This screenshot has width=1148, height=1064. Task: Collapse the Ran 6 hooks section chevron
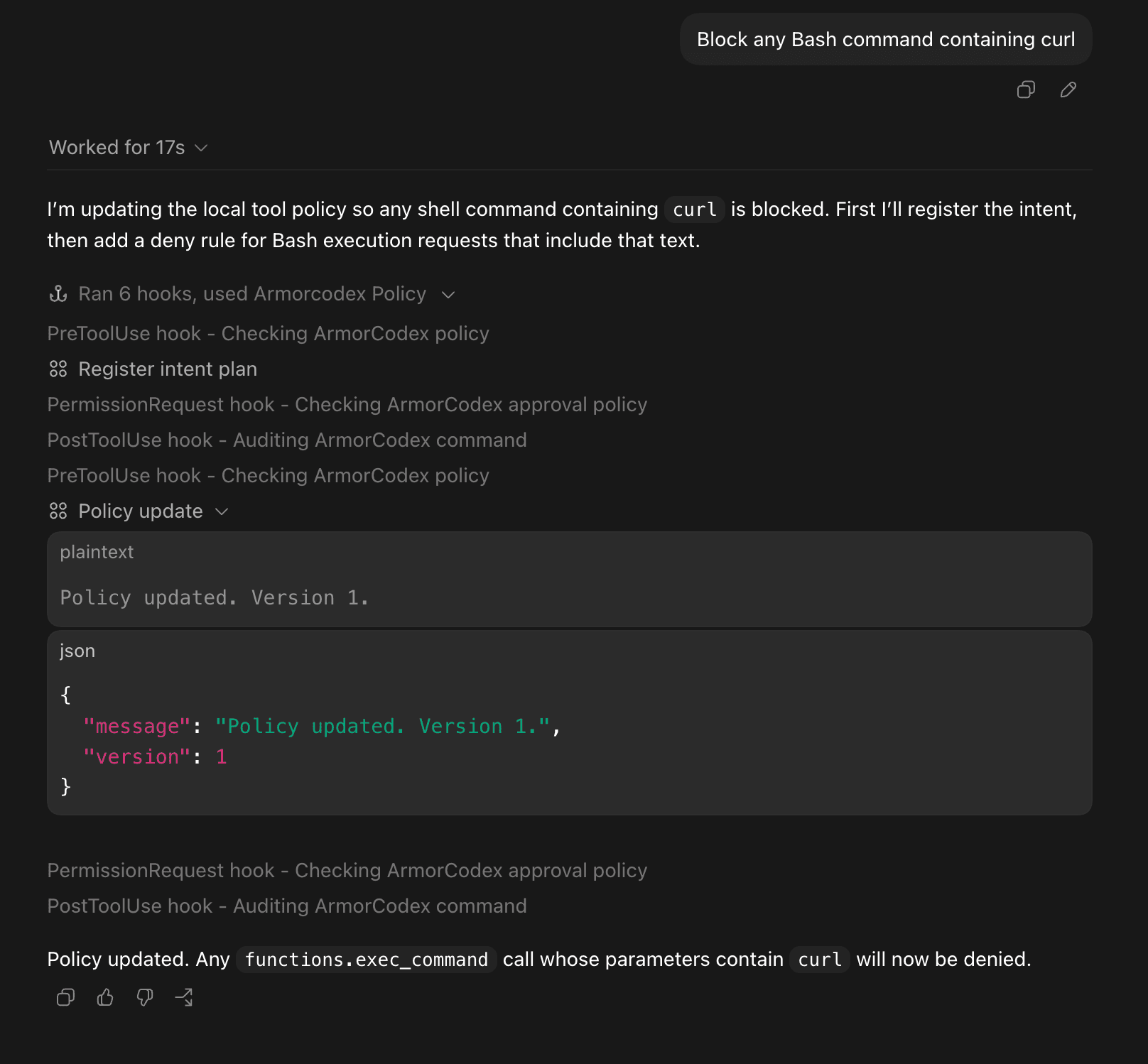pyautogui.click(x=448, y=294)
